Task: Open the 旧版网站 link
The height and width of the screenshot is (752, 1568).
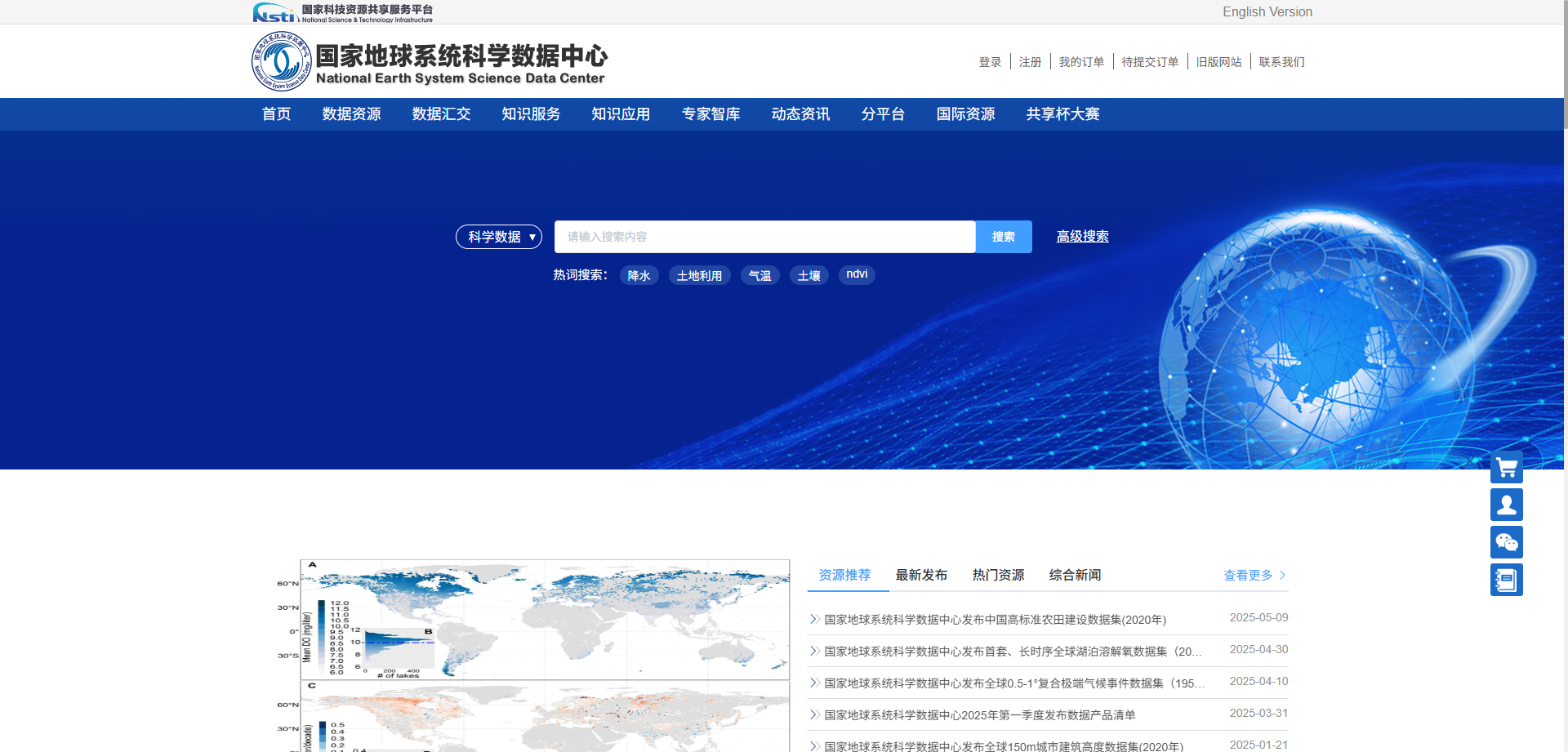Action: coord(1219,62)
